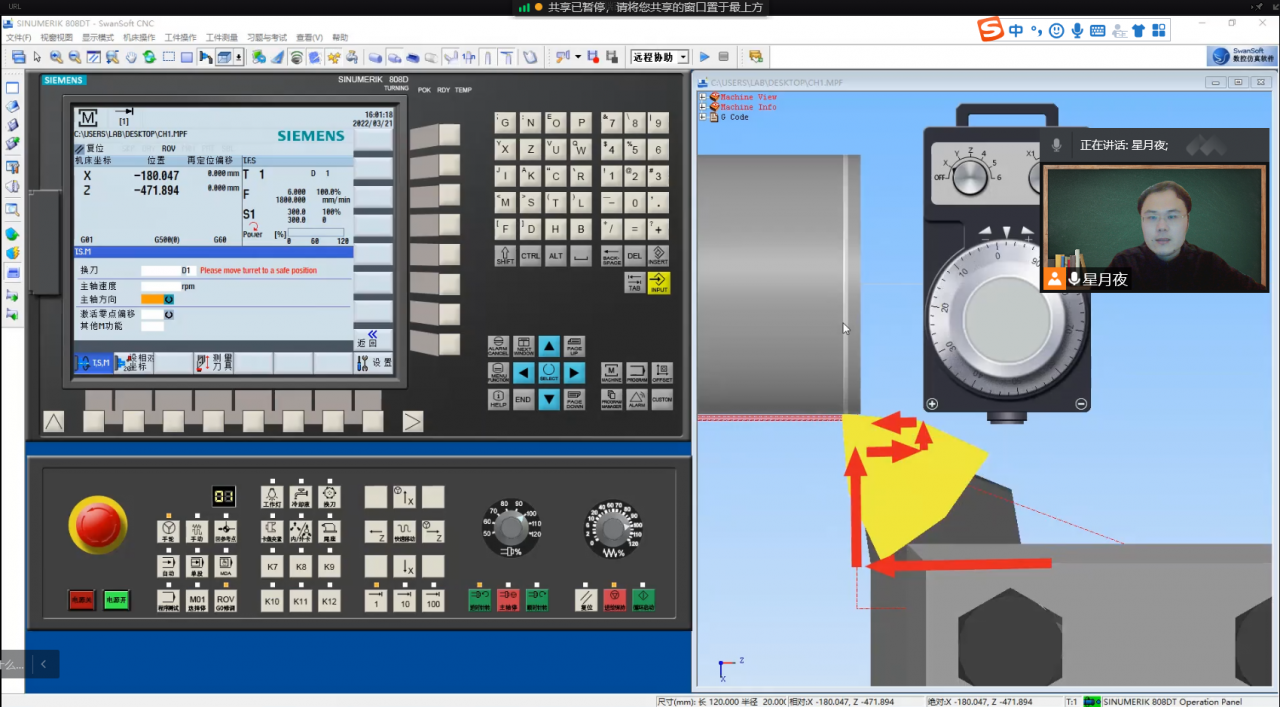The image size is (1280, 707).
Task: Select the increment 100 key
Action: coord(433,600)
